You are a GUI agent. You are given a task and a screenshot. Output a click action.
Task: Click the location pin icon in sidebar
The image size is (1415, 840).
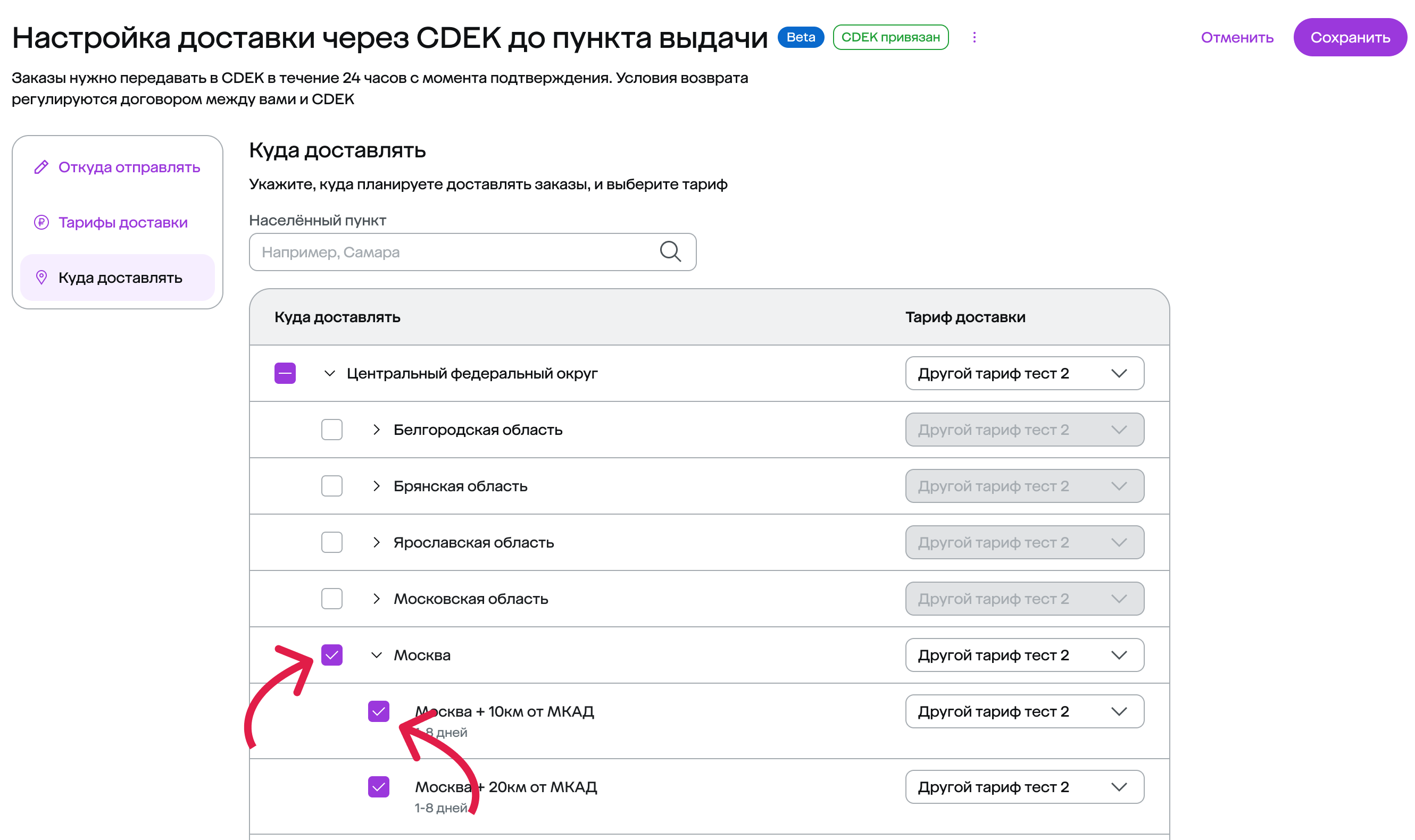click(x=41, y=278)
